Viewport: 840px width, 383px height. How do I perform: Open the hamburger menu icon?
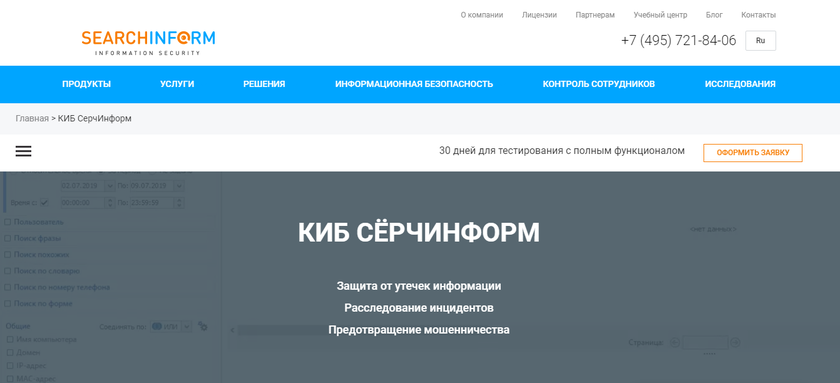[24, 152]
